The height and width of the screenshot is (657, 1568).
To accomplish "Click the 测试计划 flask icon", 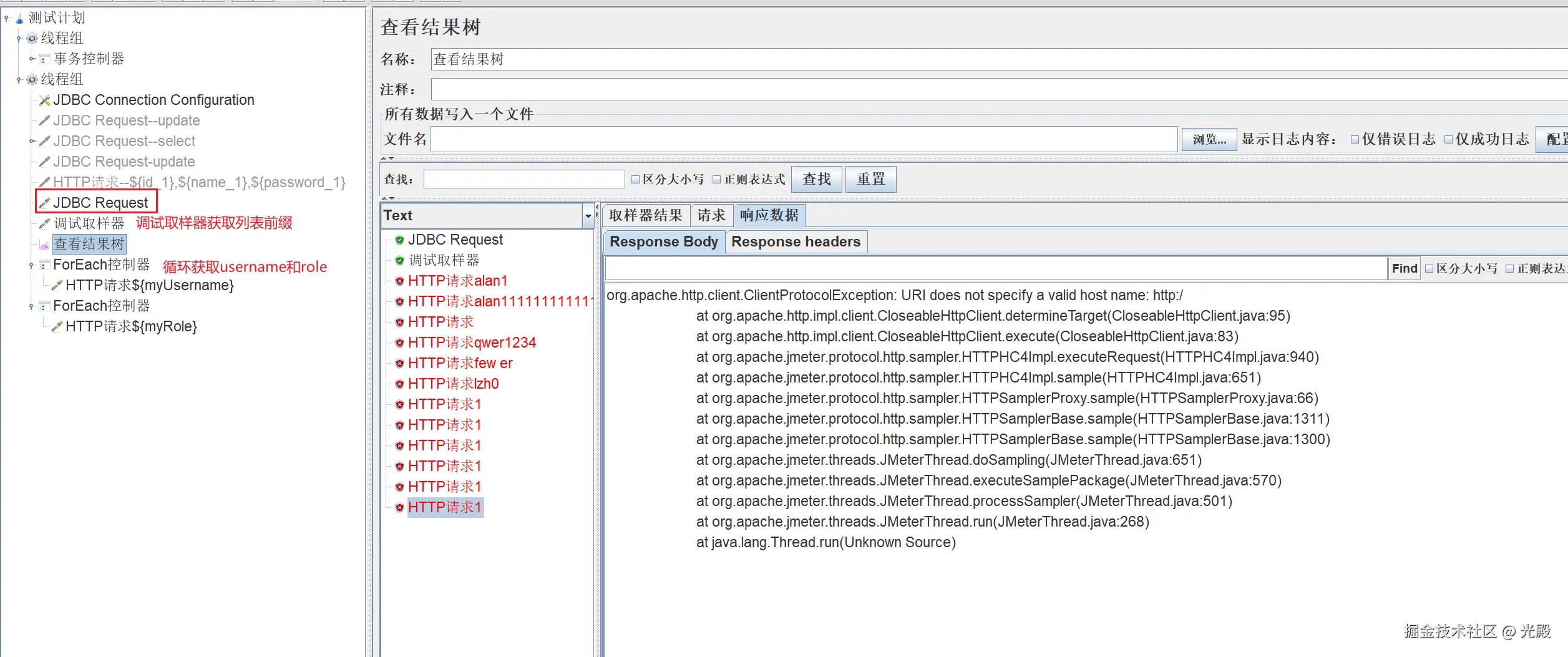I will pyautogui.click(x=19, y=18).
